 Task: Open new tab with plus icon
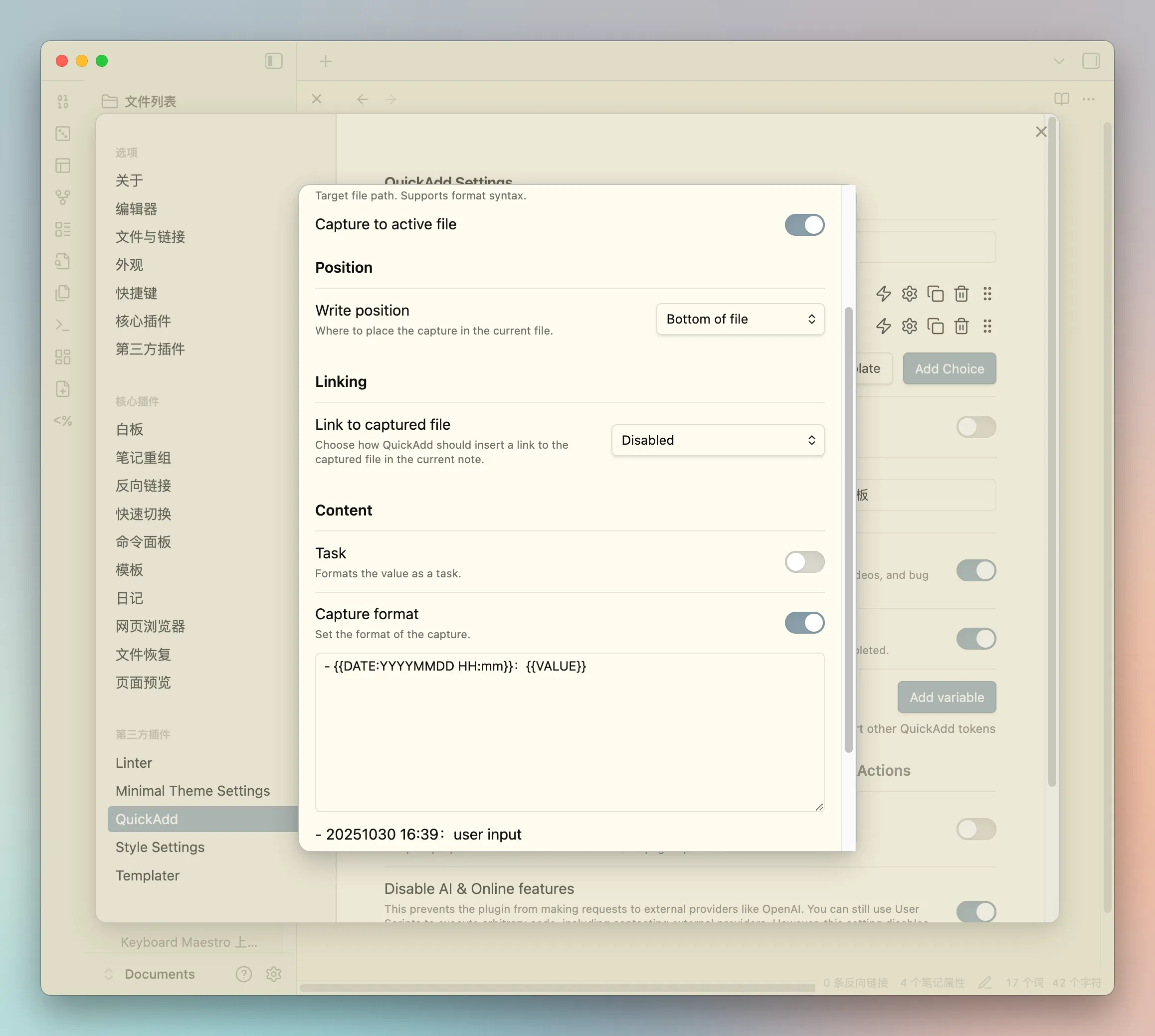pos(326,61)
